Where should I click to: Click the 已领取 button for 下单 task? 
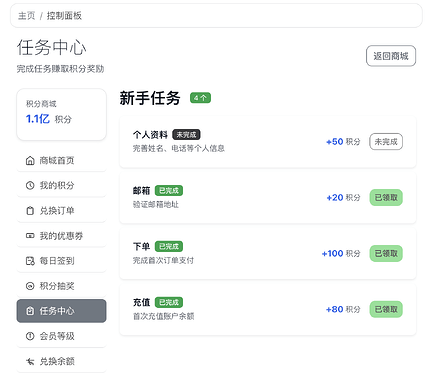(386, 254)
